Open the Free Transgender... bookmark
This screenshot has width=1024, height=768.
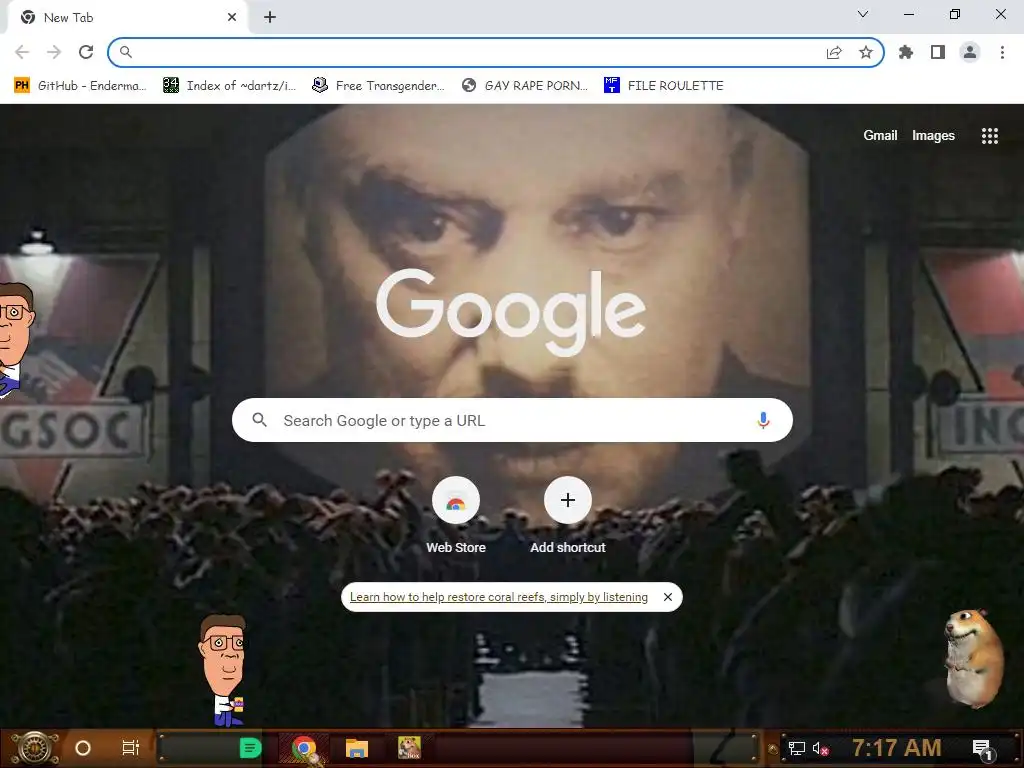379,86
